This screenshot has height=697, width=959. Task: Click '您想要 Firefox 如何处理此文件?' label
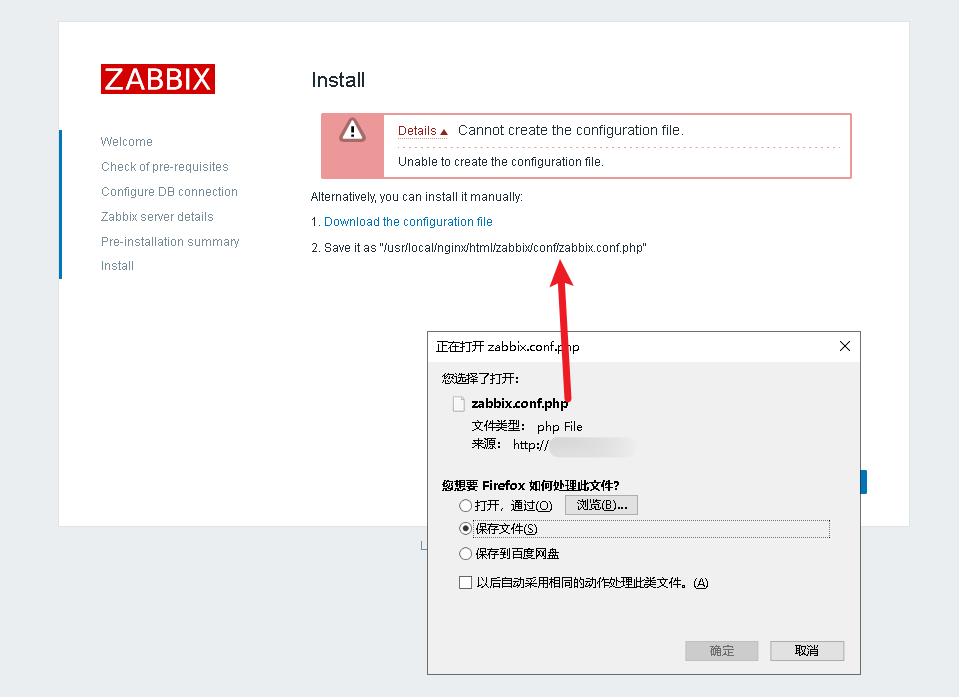530,485
